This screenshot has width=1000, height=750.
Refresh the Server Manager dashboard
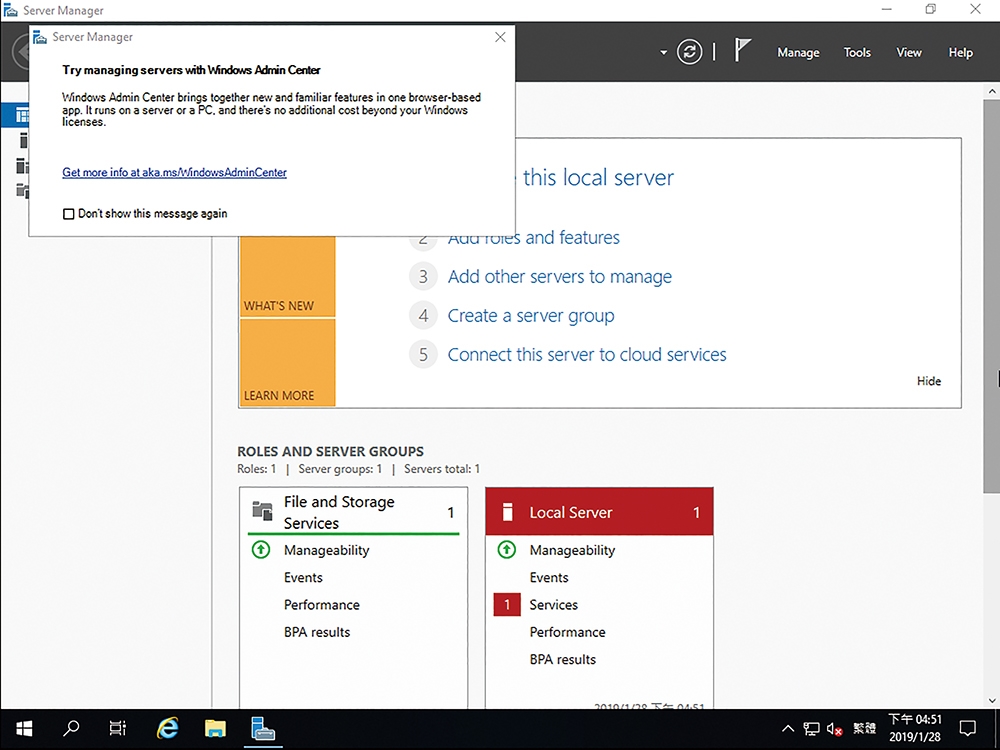click(x=689, y=52)
